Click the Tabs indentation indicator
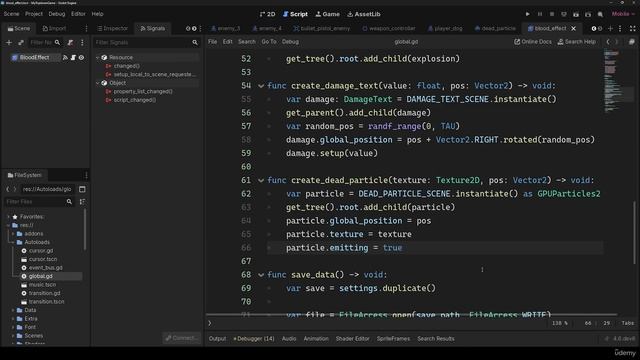The width and height of the screenshot is (640, 360). (x=628, y=323)
